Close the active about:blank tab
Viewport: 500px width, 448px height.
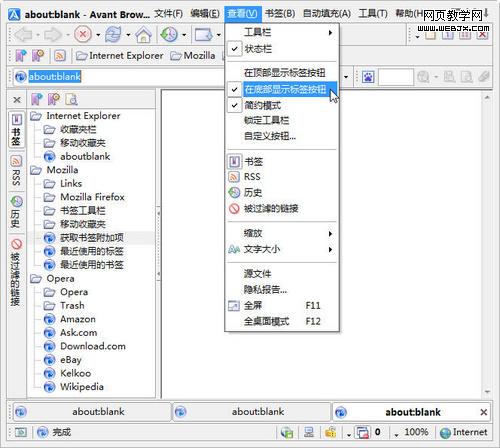click(x=484, y=412)
